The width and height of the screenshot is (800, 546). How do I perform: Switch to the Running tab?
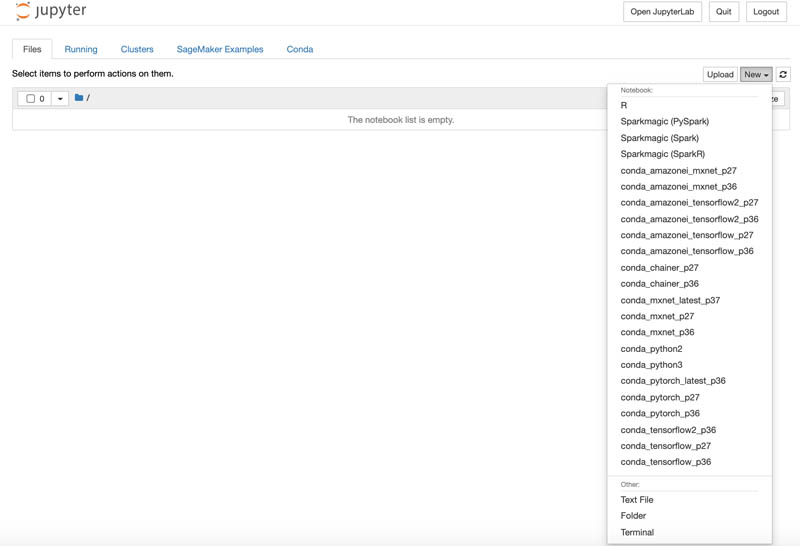point(81,49)
